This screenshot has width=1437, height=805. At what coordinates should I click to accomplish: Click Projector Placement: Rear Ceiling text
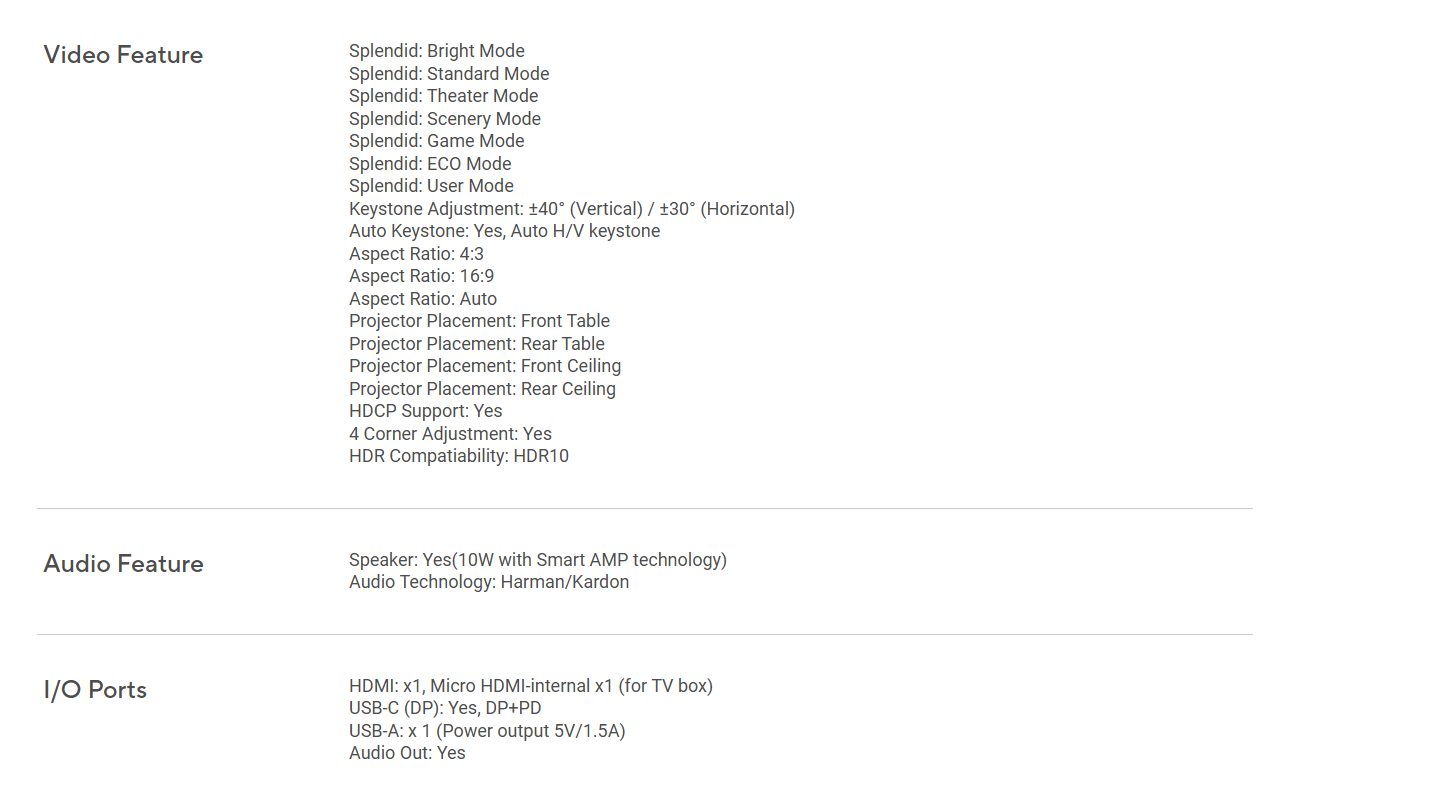coord(482,389)
